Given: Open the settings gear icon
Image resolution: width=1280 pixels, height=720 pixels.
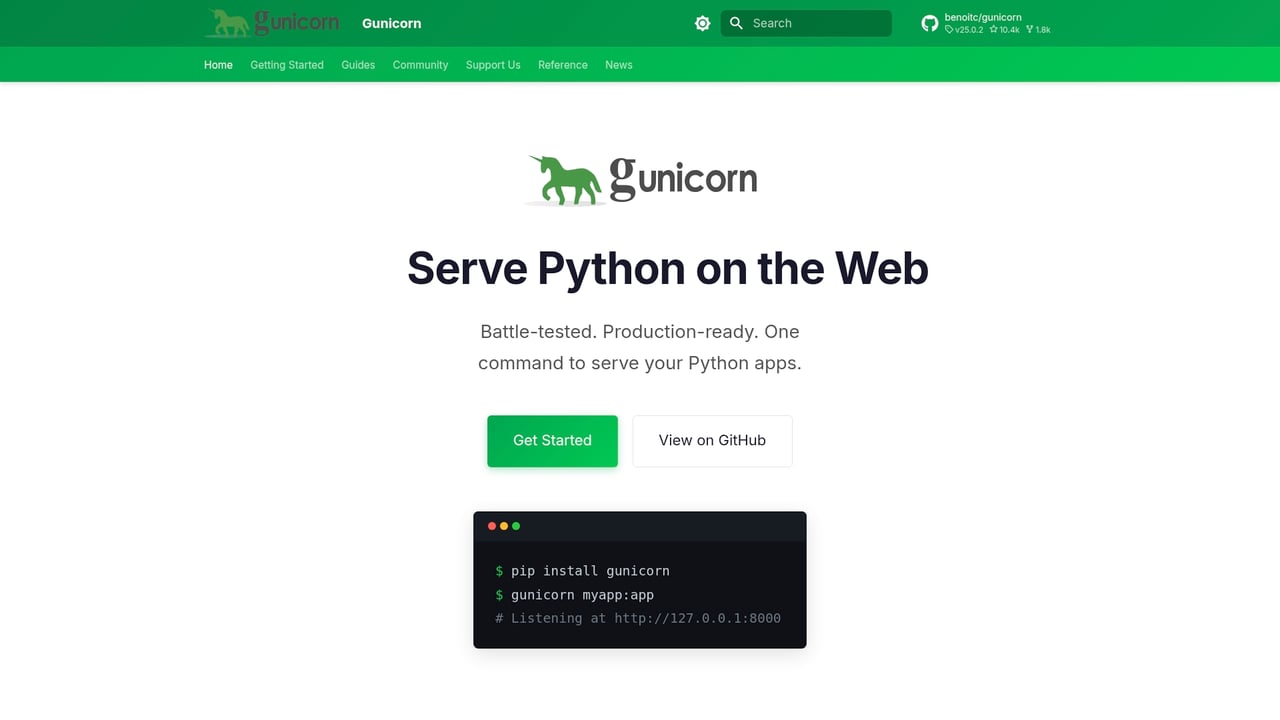Looking at the screenshot, I should [x=702, y=22].
